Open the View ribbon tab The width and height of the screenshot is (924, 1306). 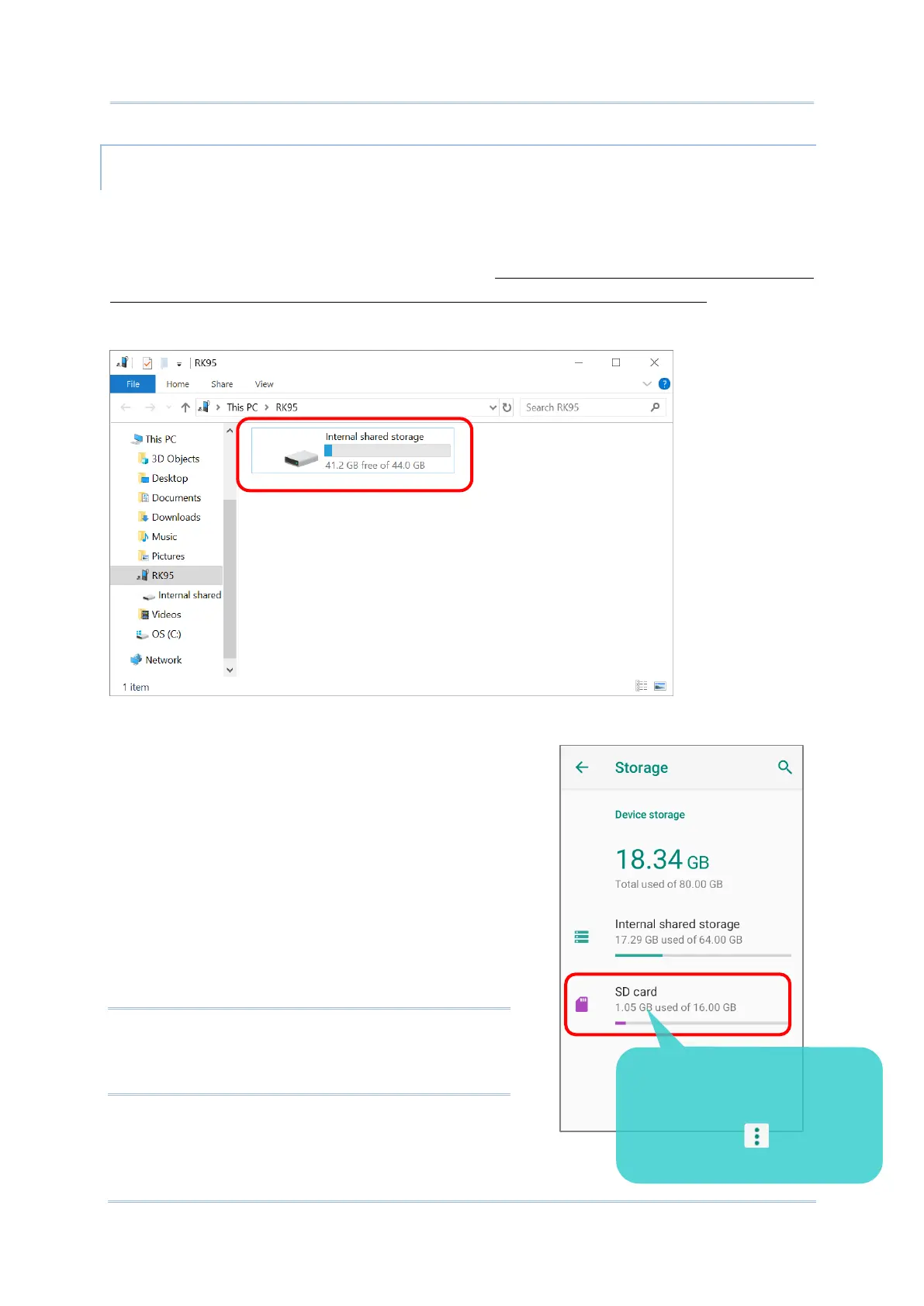click(x=264, y=384)
